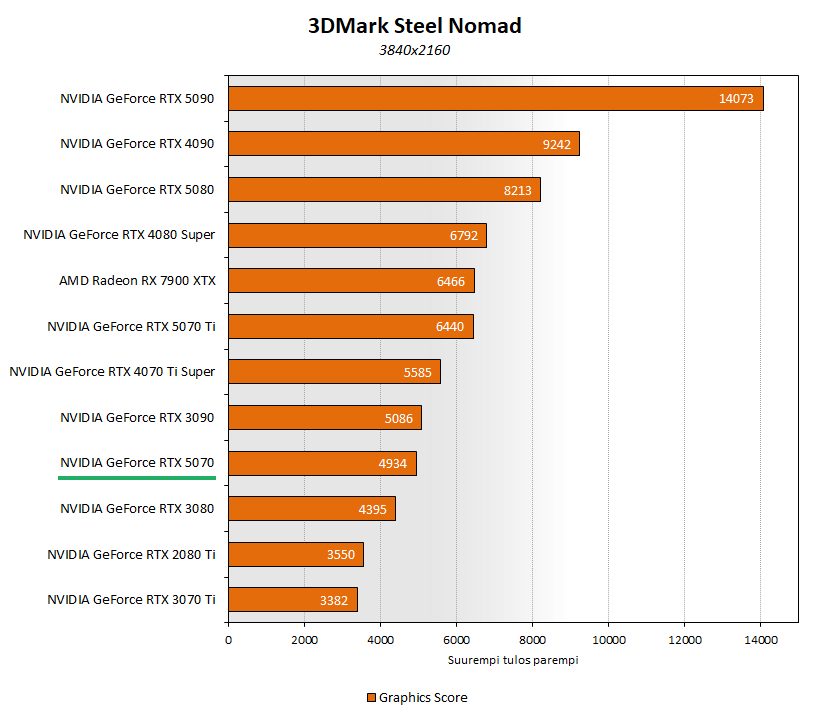This screenshot has width=830, height=719.
Task: Select the "NVIDIA GeForce RTX 4090" label
Action: pyautogui.click(x=137, y=143)
